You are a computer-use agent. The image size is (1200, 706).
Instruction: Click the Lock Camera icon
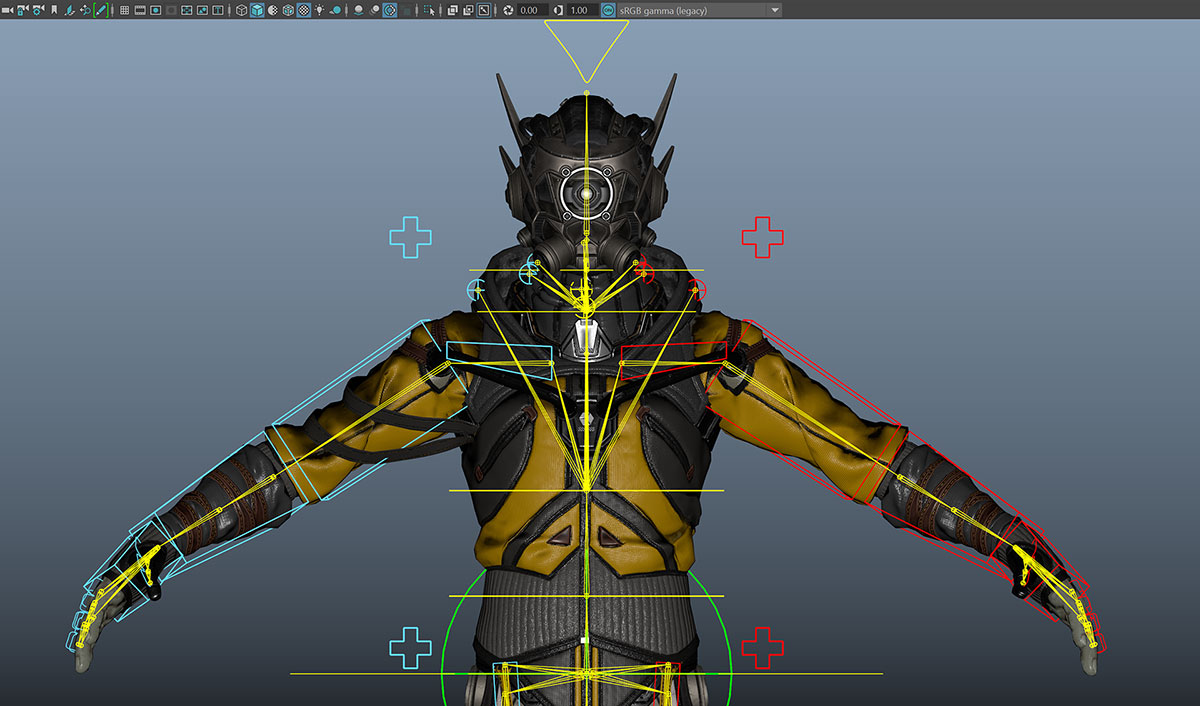click(22, 10)
